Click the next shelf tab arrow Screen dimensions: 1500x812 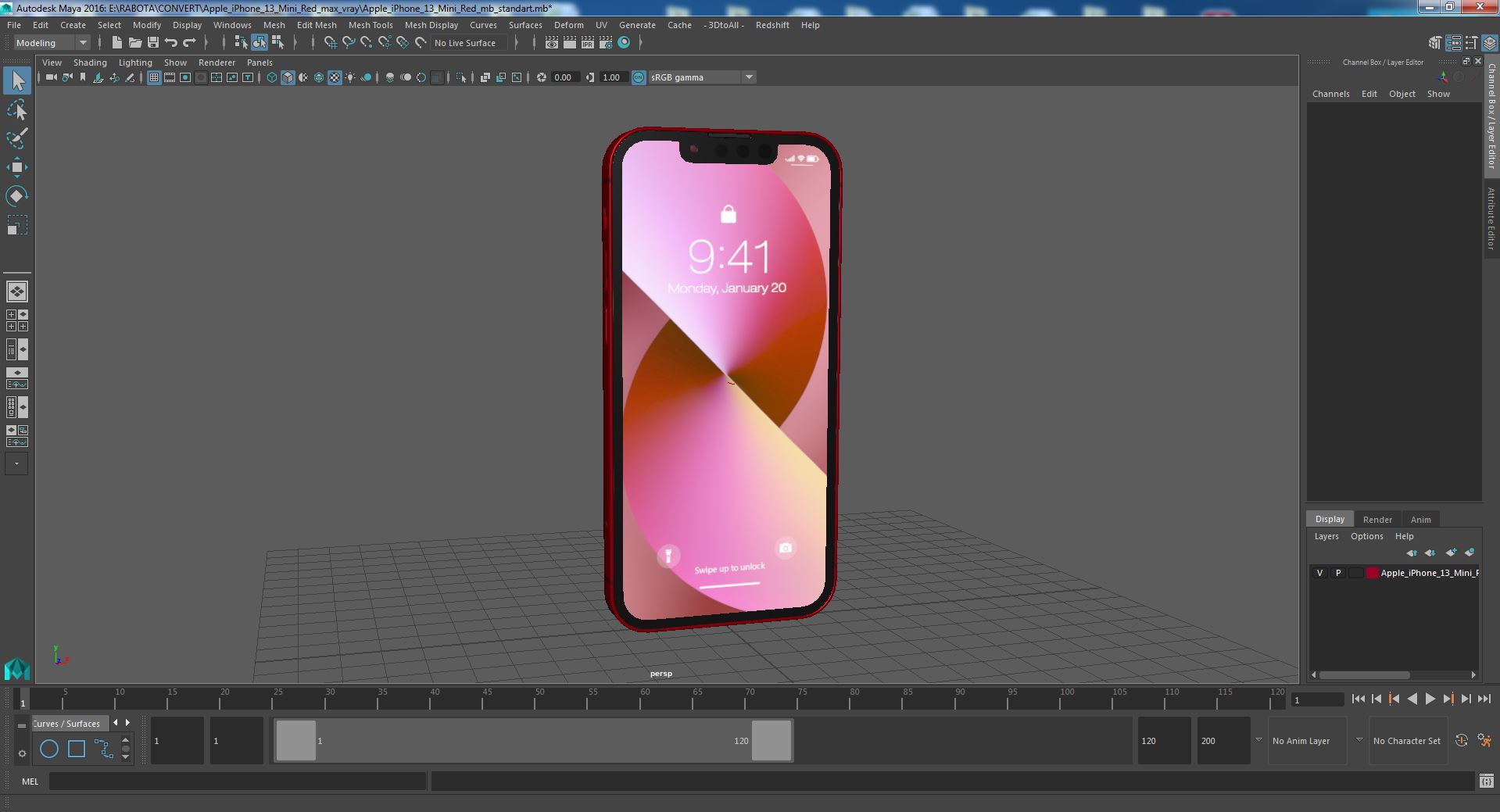pos(127,723)
